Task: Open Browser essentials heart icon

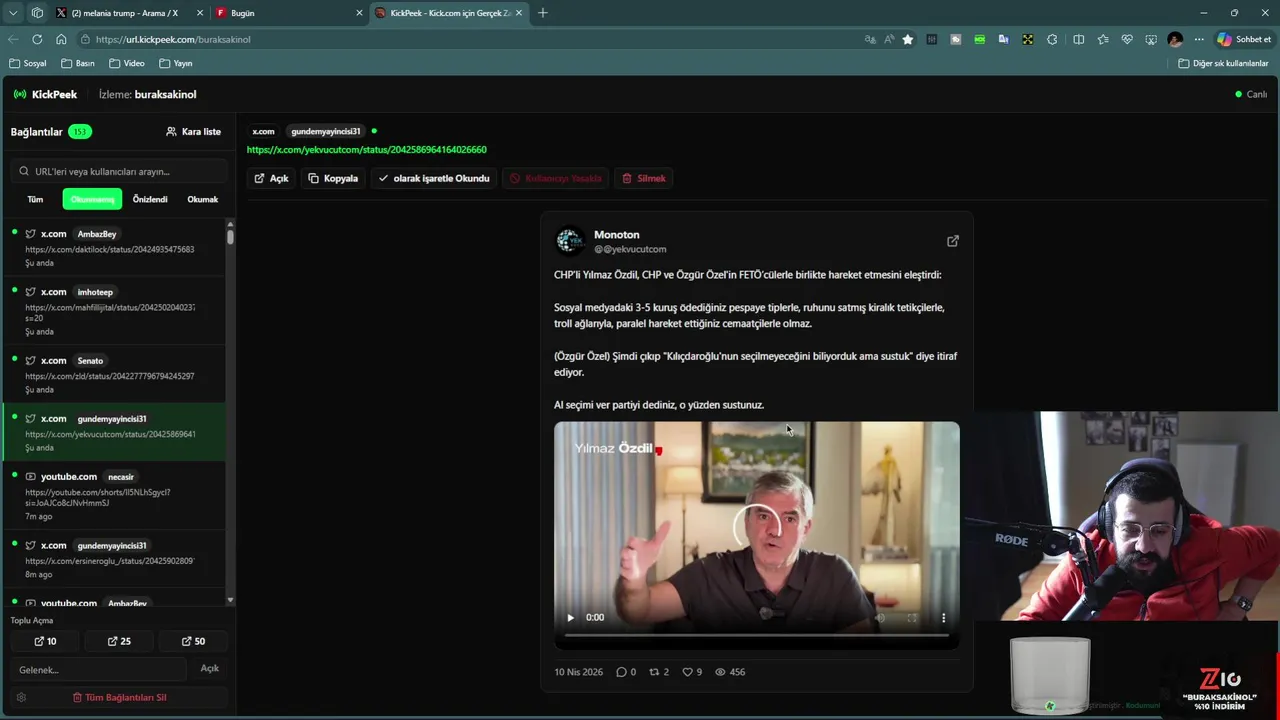Action: tap(1127, 39)
